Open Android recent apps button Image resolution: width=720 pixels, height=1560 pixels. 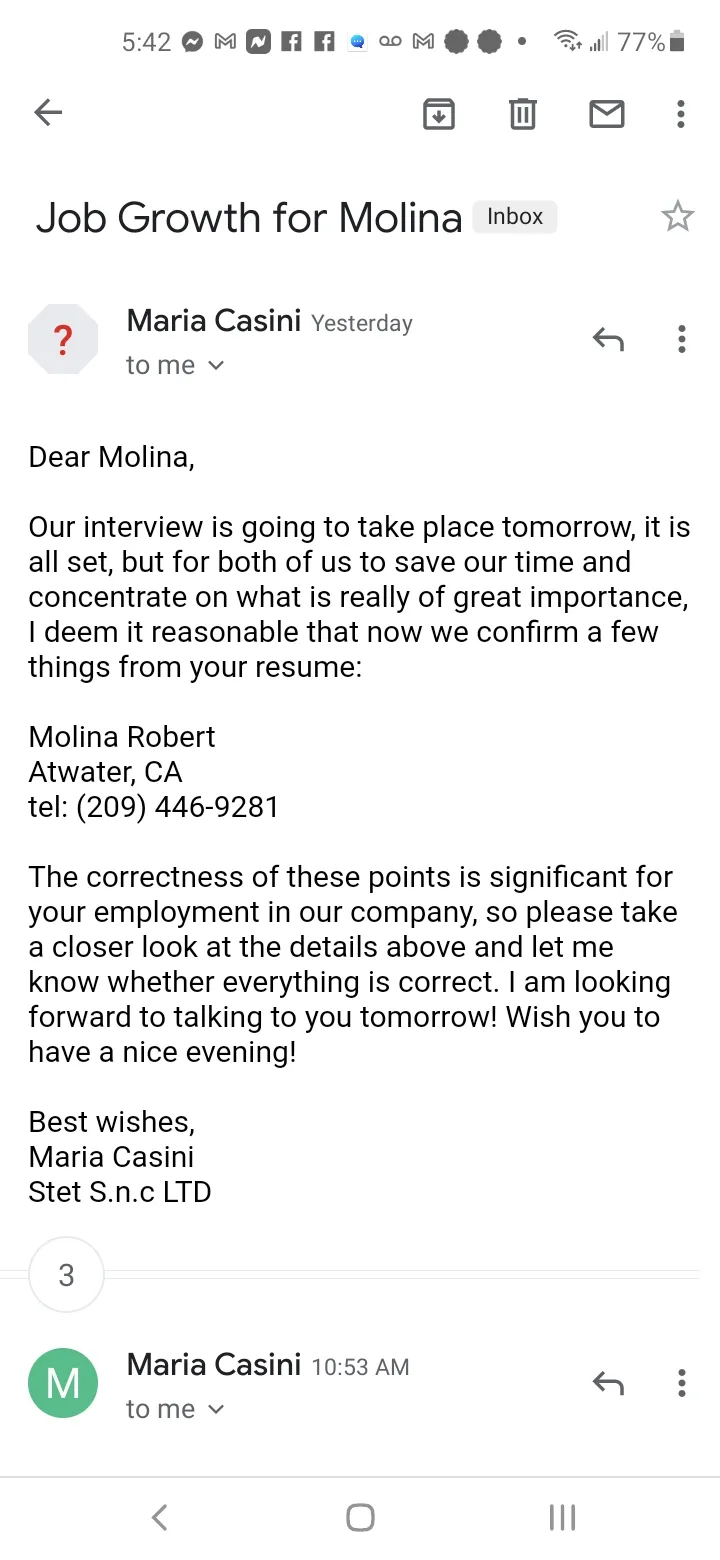pyautogui.click(x=562, y=1518)
